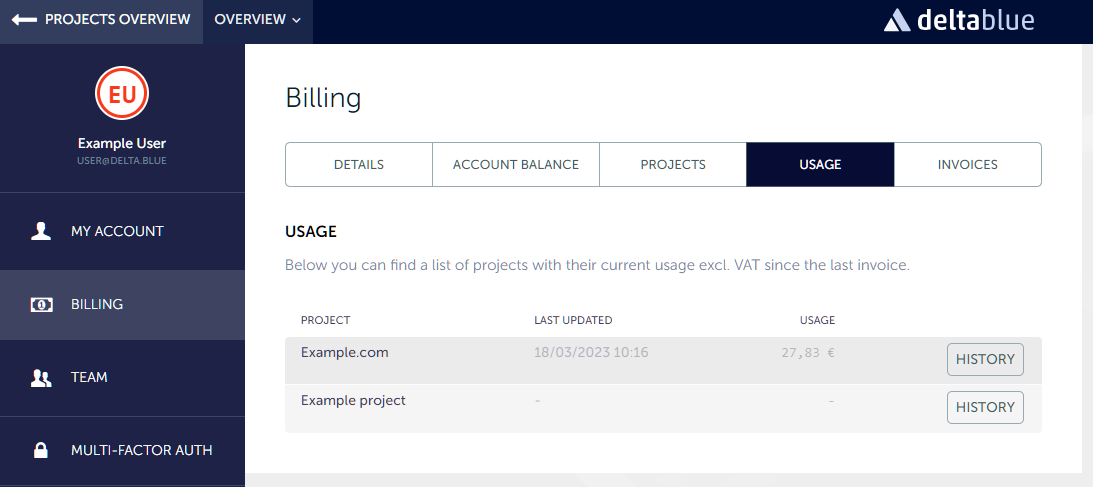View History for Example project

tap(985, 407)
